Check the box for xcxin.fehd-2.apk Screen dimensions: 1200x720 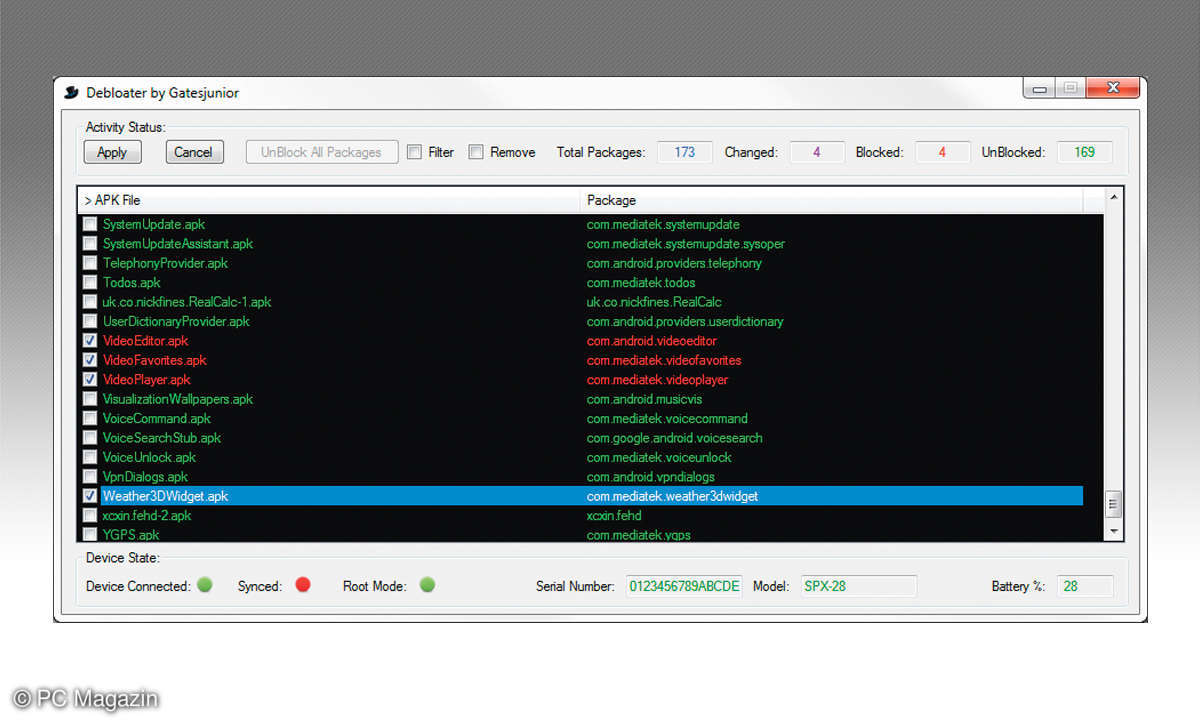90,516
